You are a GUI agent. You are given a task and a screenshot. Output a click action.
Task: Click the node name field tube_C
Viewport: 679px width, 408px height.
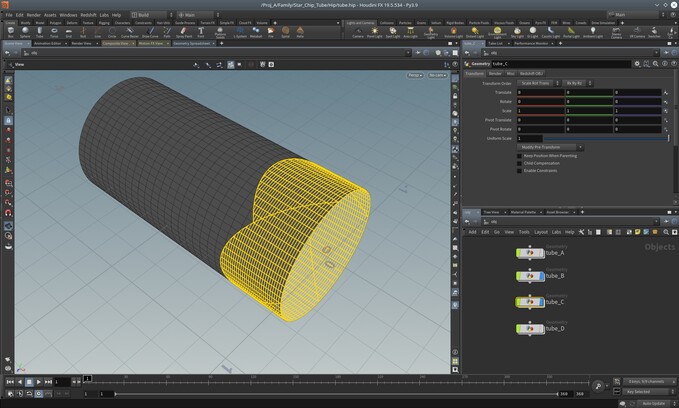[560, 64]
